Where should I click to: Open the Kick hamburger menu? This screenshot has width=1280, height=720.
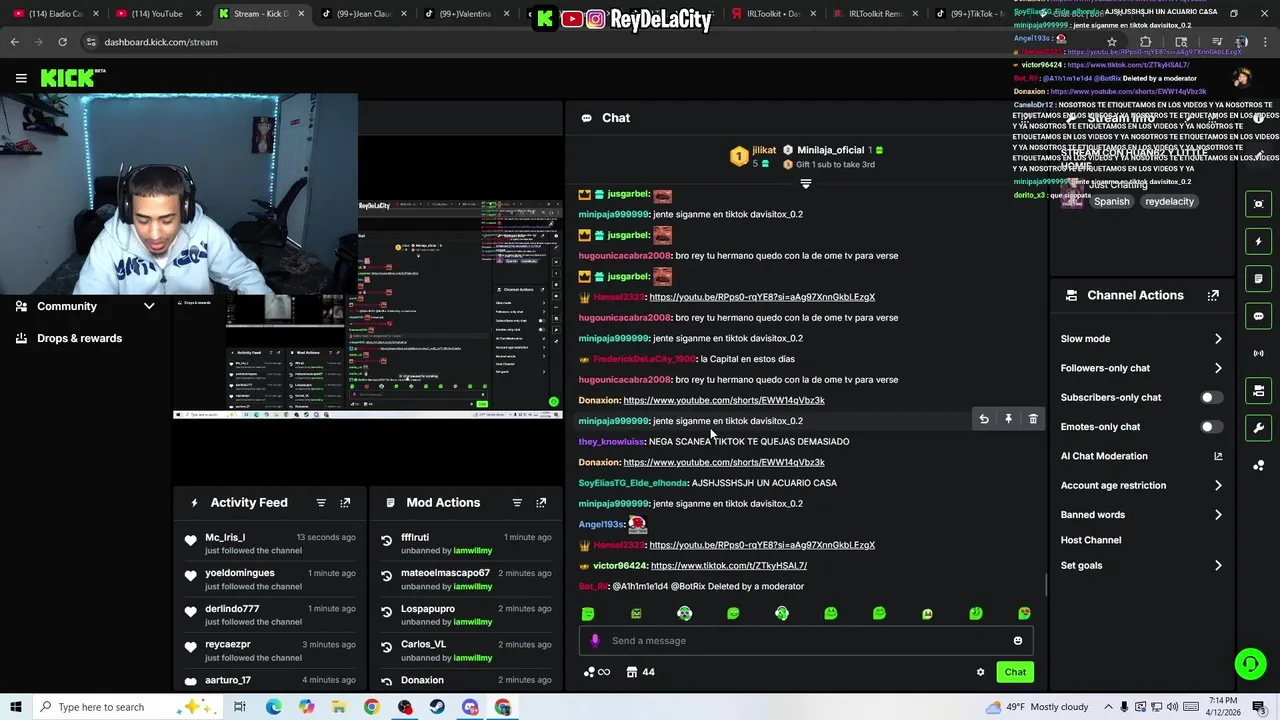click(x=21, y=78)
